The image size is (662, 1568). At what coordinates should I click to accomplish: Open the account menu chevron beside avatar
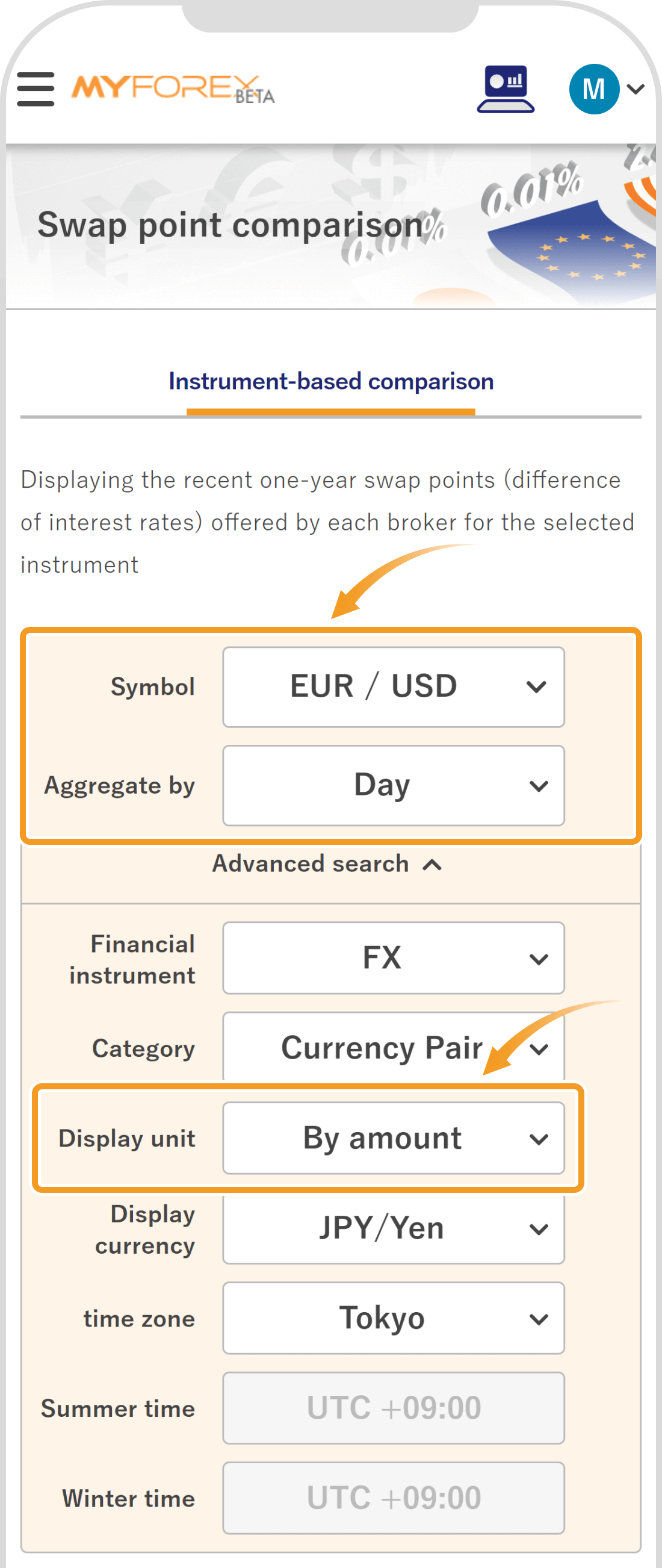636,89
